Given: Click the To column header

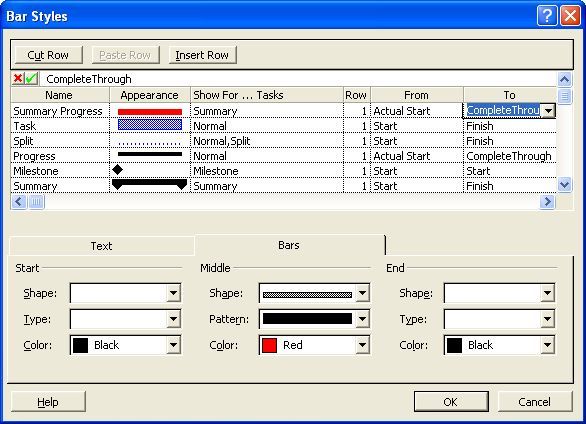Looking at the screenshot, I should (x=510, y=95).
